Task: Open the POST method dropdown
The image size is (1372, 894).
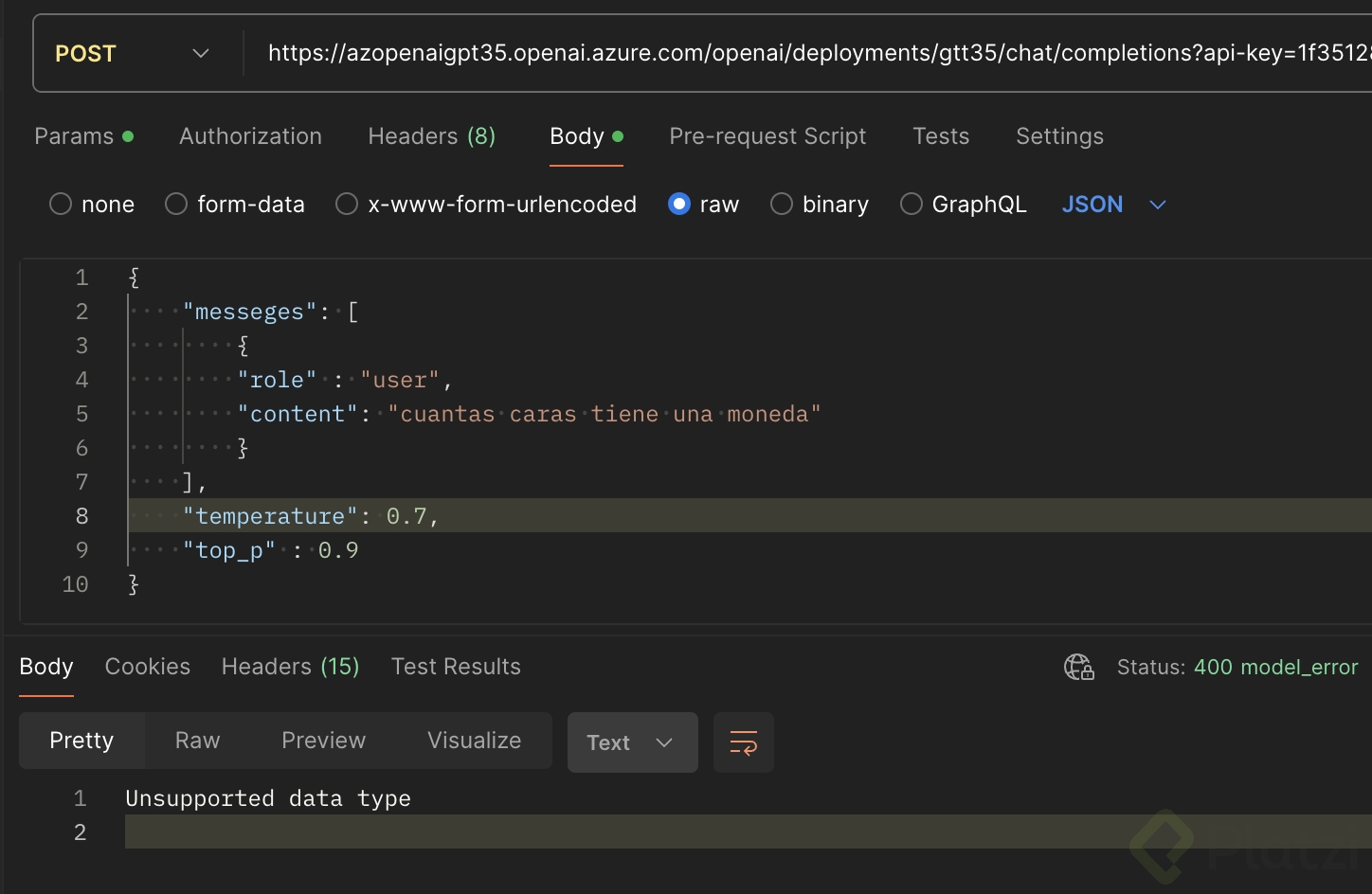Action: click(133, 54)
